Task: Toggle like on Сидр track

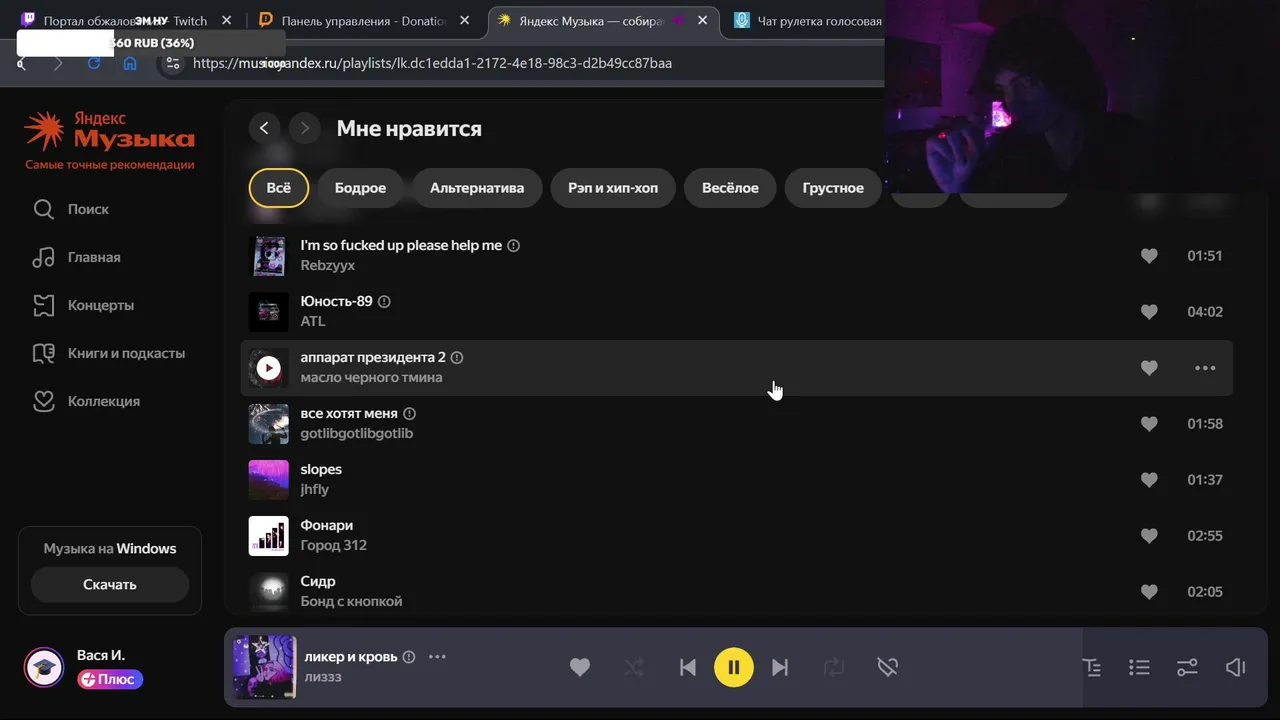Action: pyautogui.click(x=1149, y=592)
